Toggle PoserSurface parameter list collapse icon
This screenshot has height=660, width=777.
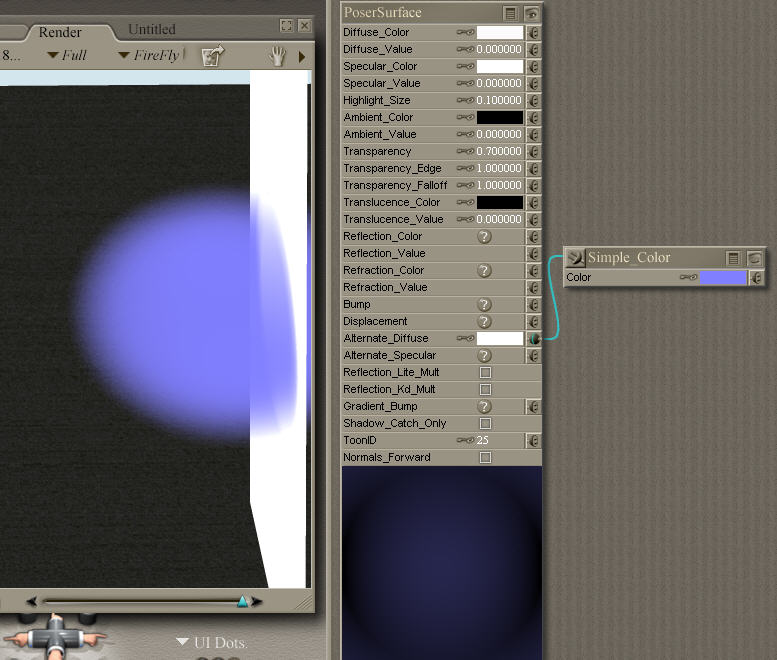point(510,13)
